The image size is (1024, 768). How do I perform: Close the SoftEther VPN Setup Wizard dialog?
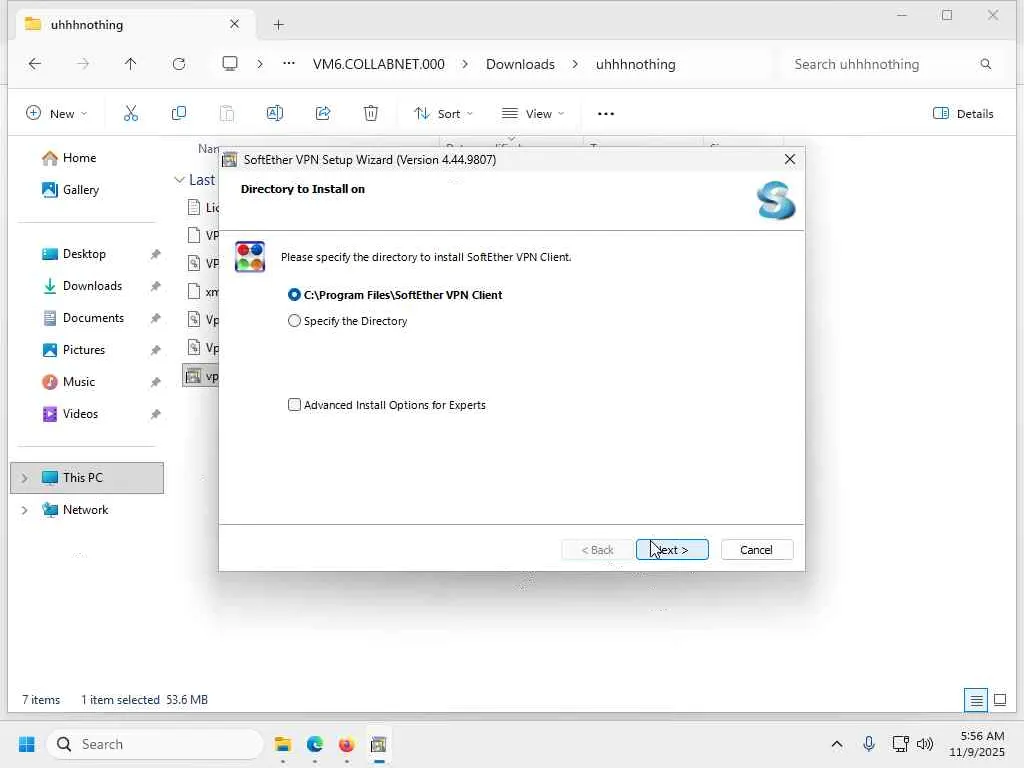[790, 159]
